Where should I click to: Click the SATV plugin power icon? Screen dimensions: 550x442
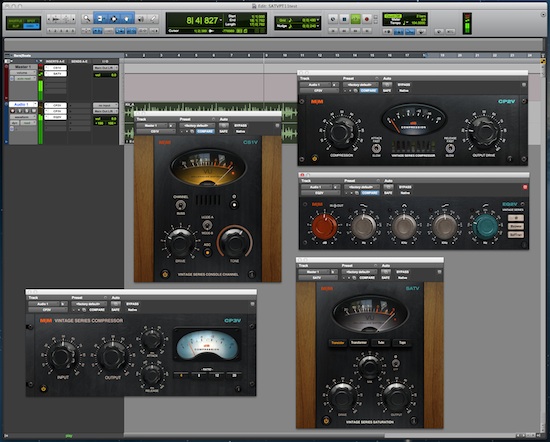326,420
